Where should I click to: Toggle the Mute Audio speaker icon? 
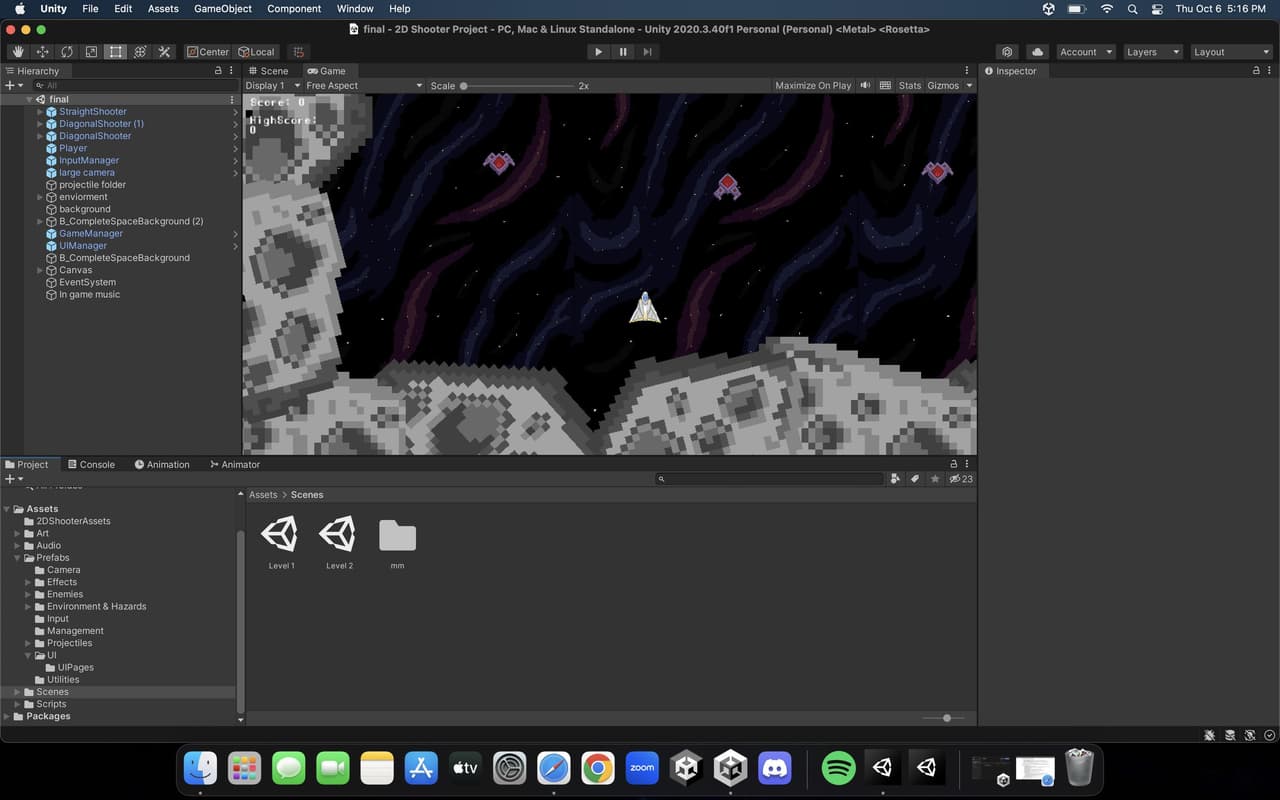click(x=865, y=86)
